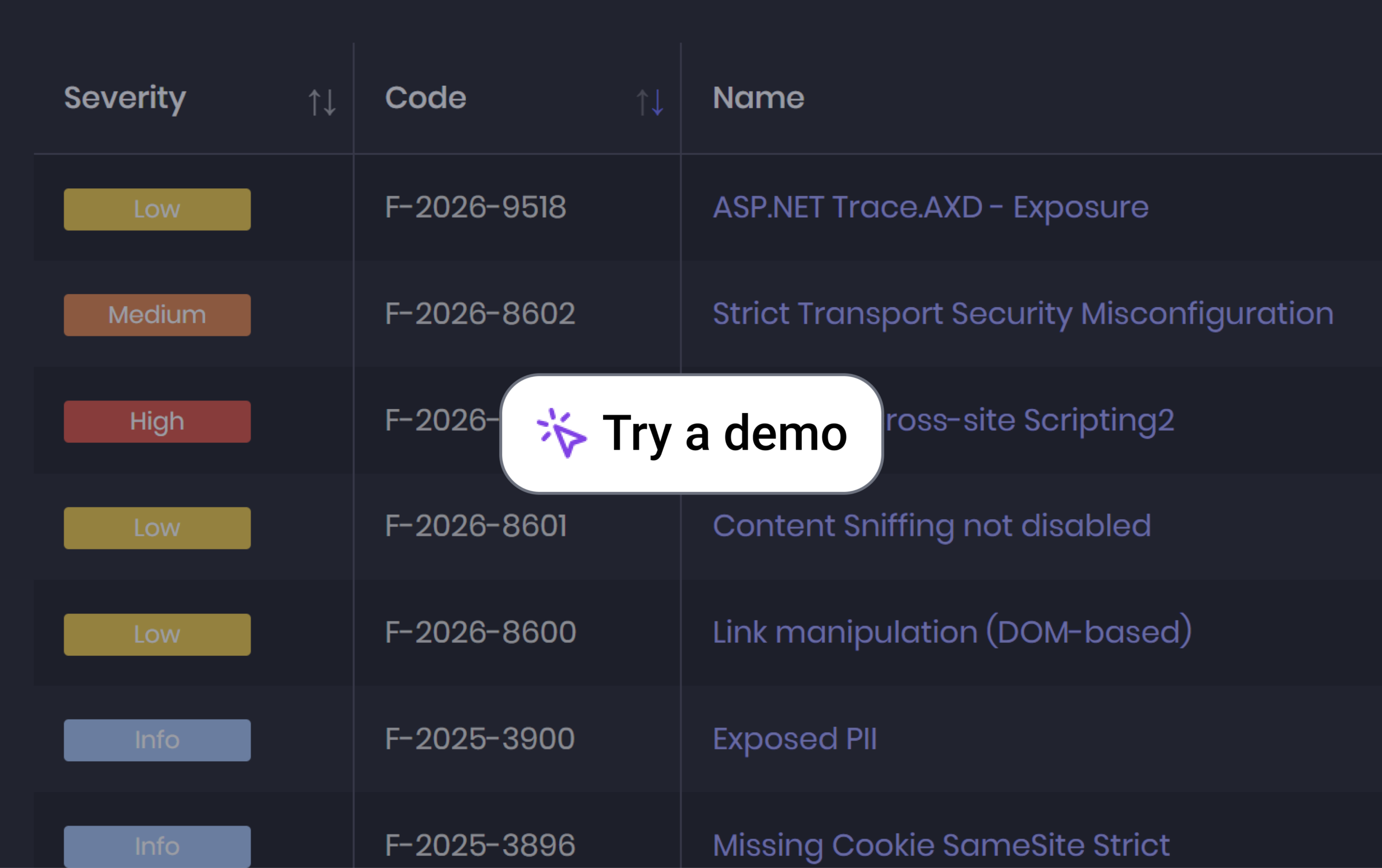Click code F-2026-8601
1382x868 pixels.
[x=476, y=526]
